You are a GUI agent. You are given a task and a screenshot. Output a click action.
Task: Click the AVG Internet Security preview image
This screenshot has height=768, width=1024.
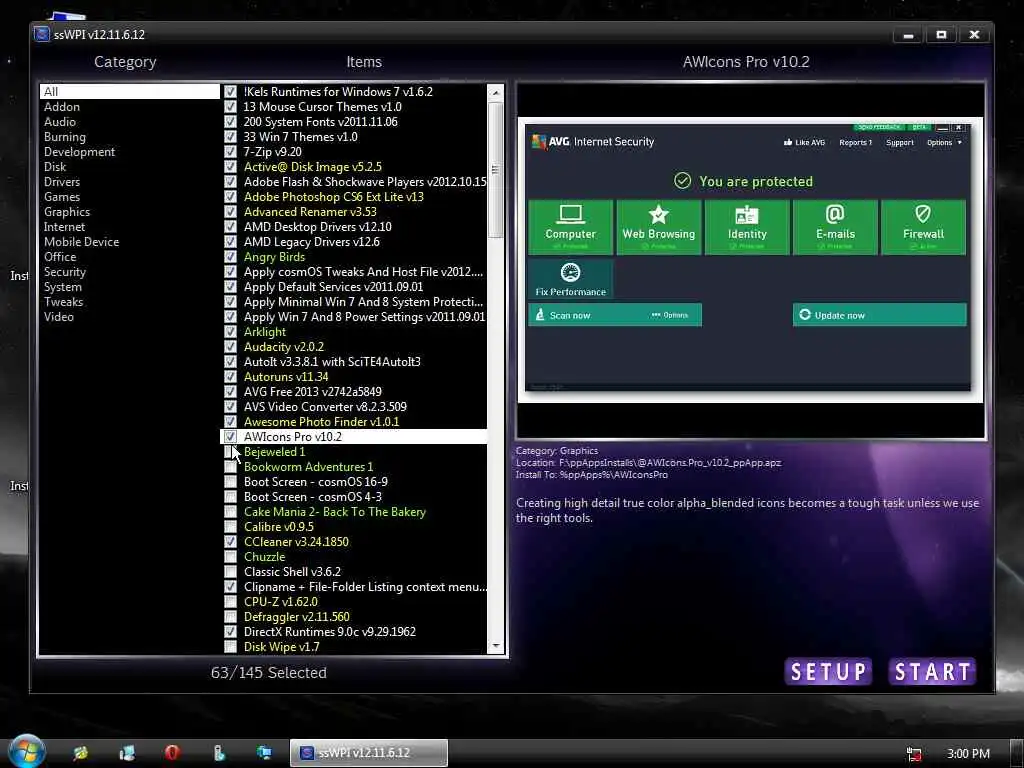(750, 260)
